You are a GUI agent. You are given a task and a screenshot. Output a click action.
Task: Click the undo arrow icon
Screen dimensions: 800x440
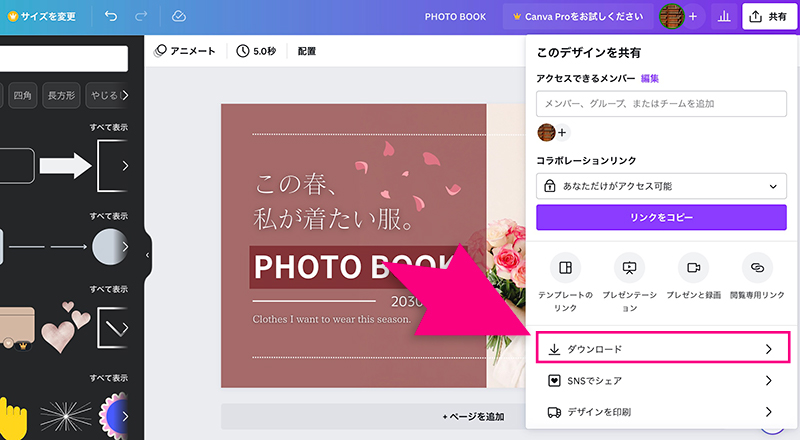[x=110, y=17]
